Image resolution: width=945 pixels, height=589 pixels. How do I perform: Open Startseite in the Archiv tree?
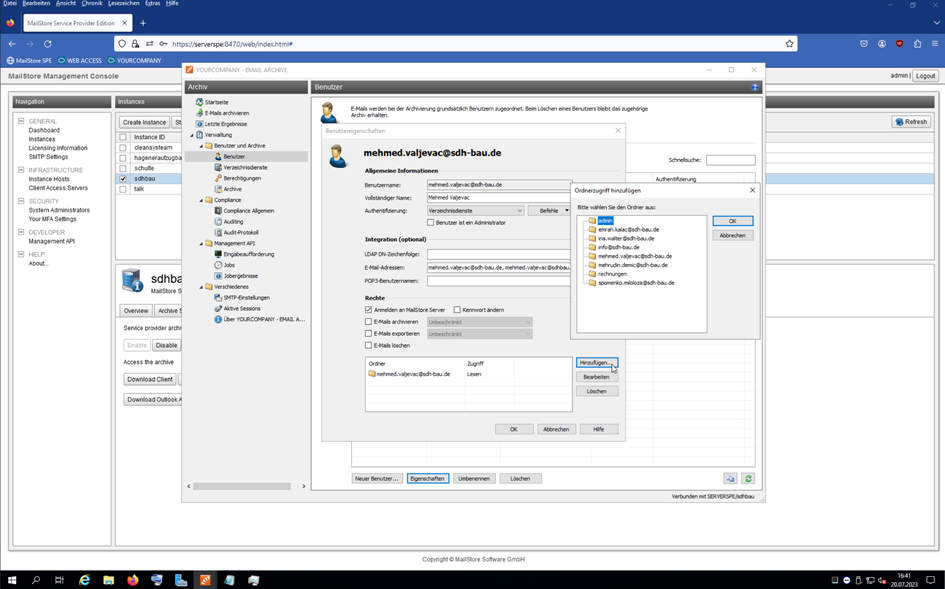pos(216,102)
